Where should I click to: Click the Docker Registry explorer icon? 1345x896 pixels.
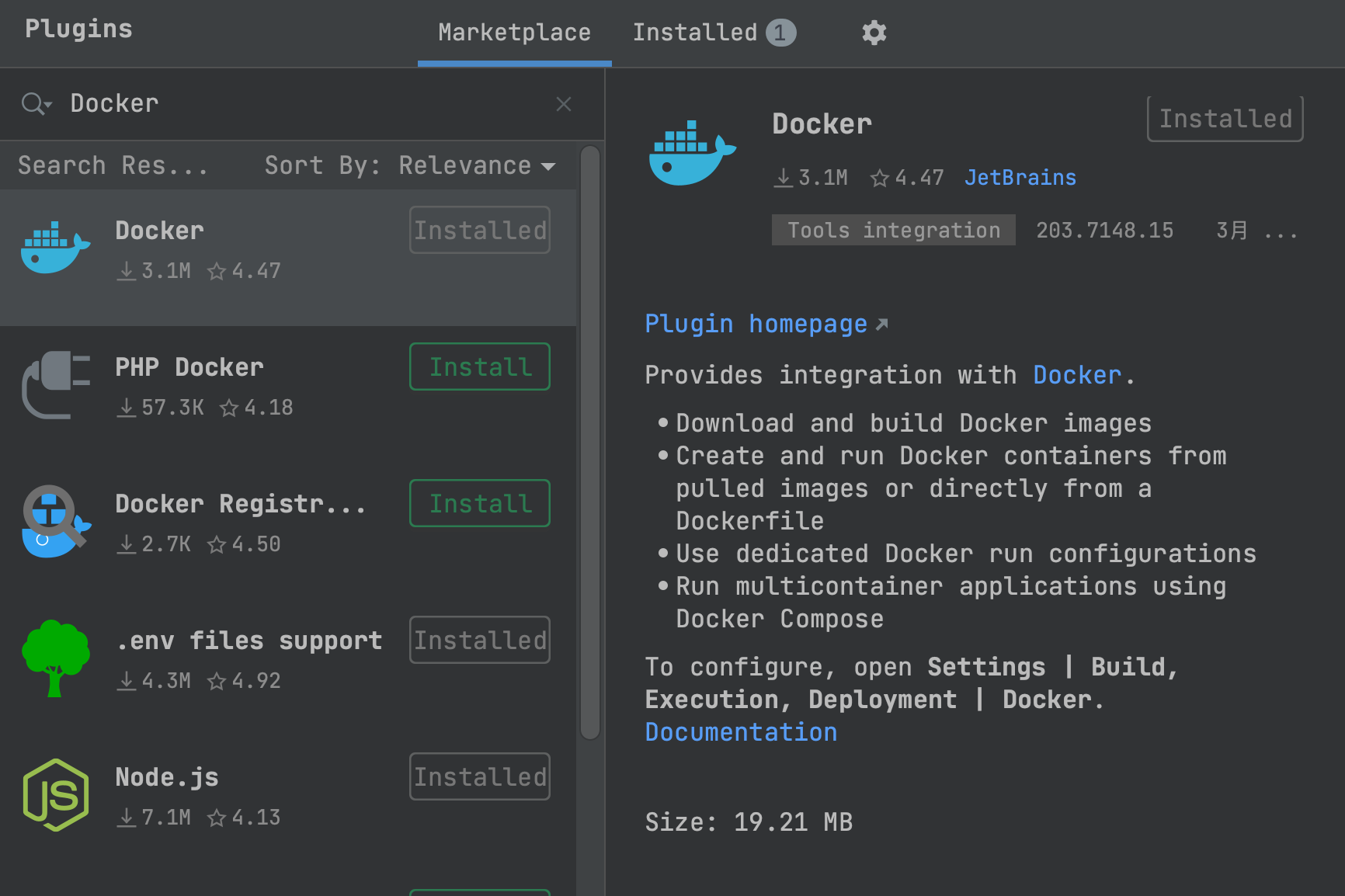click(x=55, y=522)
